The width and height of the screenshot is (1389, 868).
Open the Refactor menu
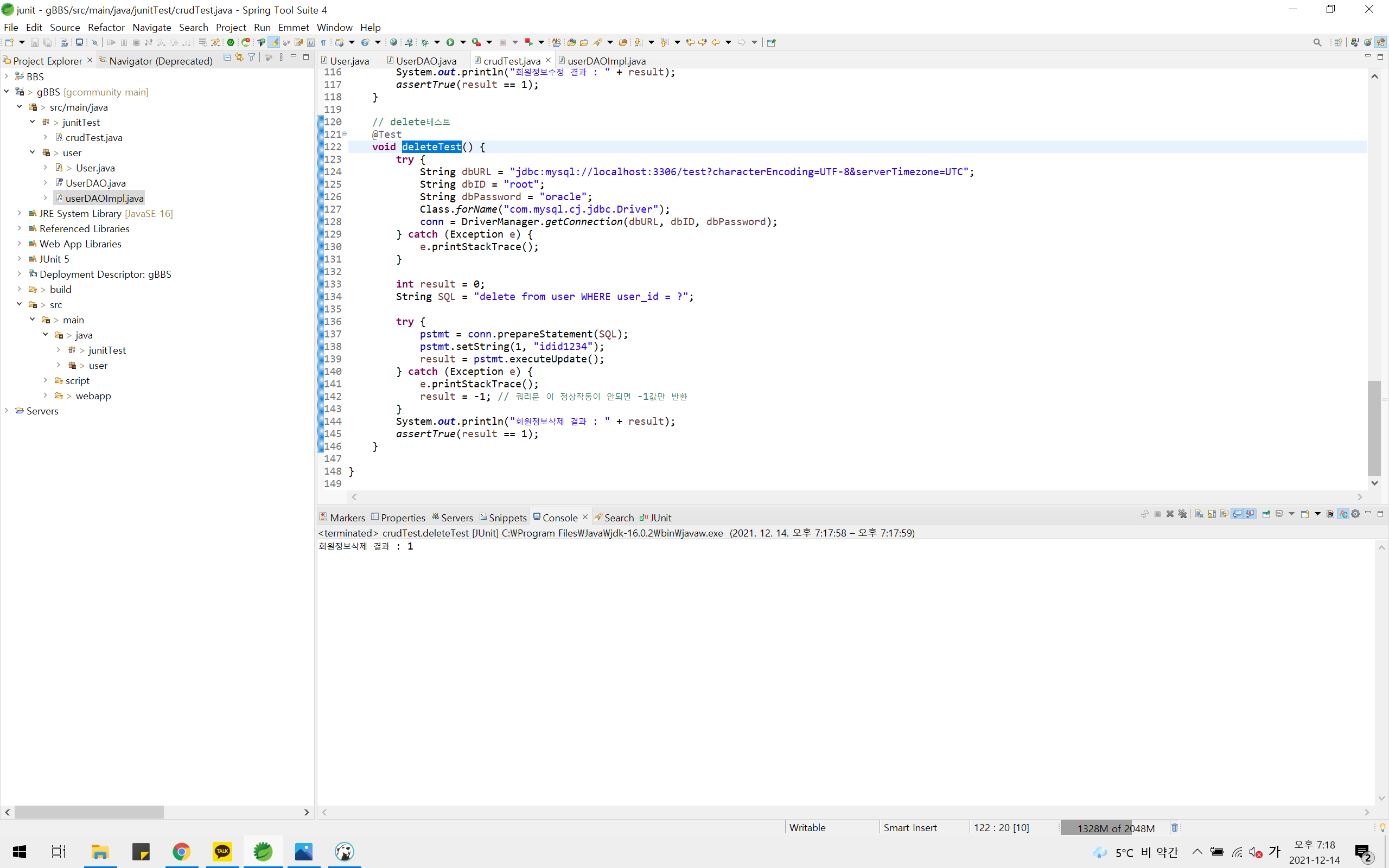(x=106, y=27)
